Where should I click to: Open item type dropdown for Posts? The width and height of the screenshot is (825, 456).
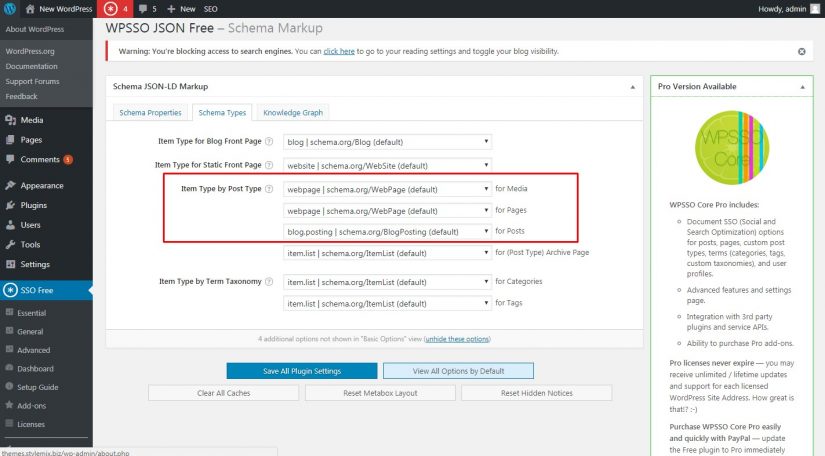pos(387,232)
